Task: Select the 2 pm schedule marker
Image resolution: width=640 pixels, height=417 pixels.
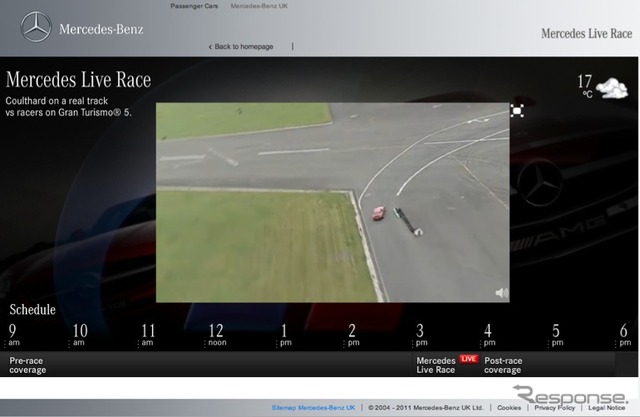Action: [353, 335]
